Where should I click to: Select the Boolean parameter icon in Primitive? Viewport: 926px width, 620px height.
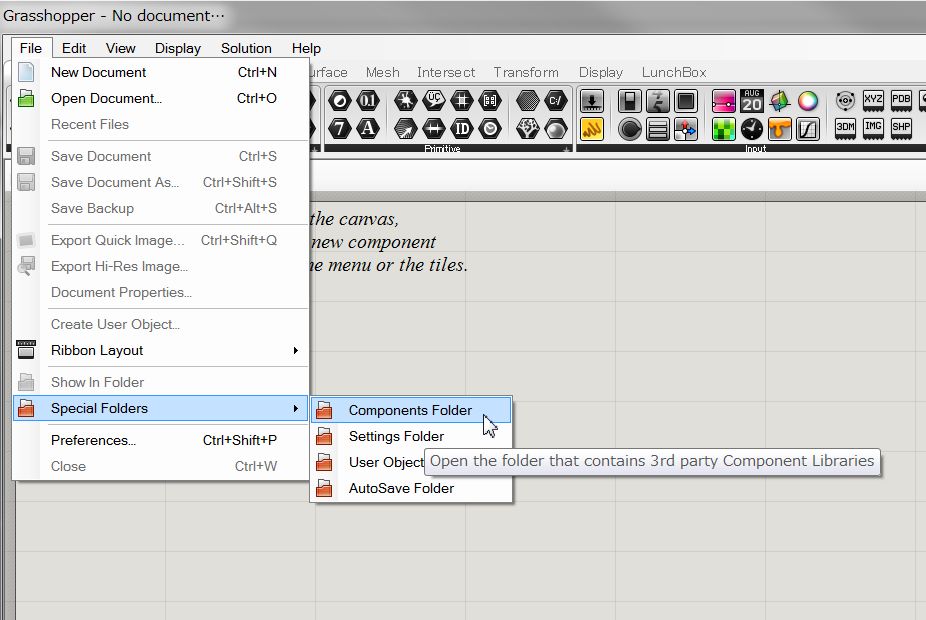(340, 101)
